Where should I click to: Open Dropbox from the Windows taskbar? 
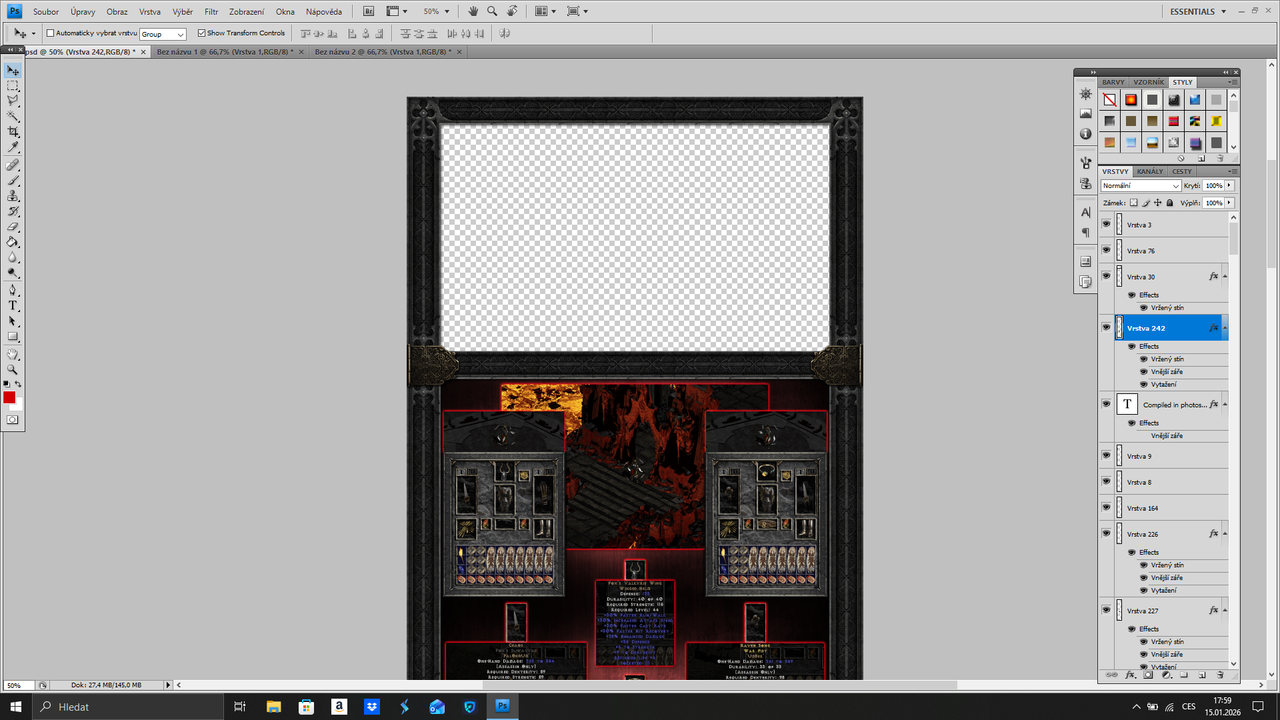click(372, 707)
